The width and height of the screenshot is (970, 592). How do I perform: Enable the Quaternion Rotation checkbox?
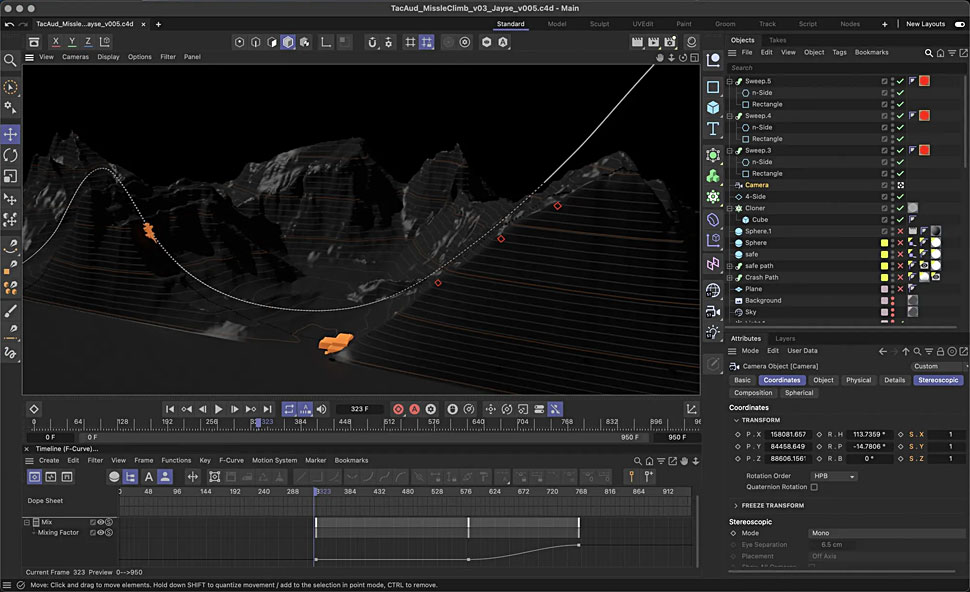(x=814, y=487)
